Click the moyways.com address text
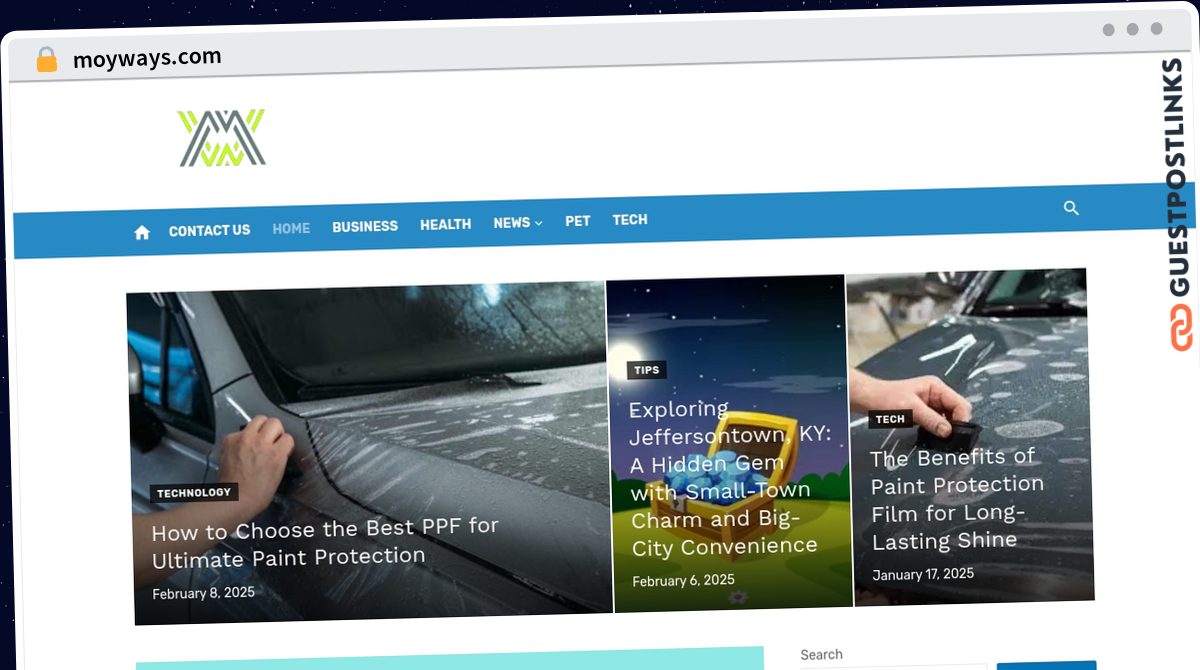The image size is (1200, 670). (x=147, y=58)
